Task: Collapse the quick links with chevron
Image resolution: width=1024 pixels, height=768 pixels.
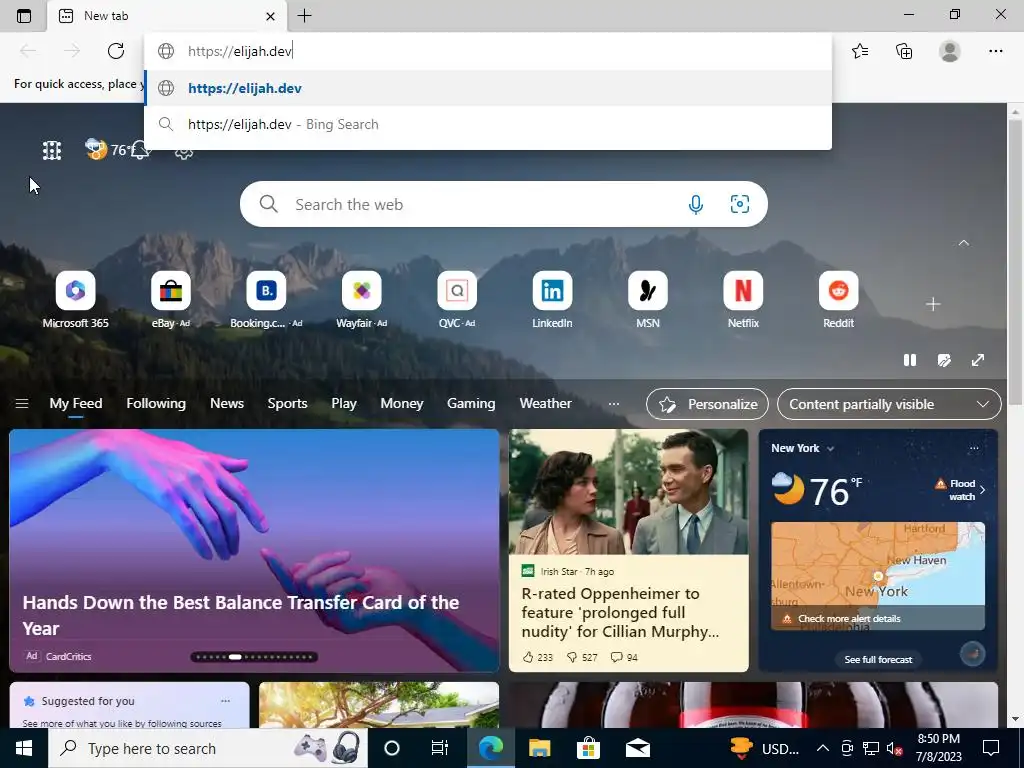Action: click(x=963, y=243)
